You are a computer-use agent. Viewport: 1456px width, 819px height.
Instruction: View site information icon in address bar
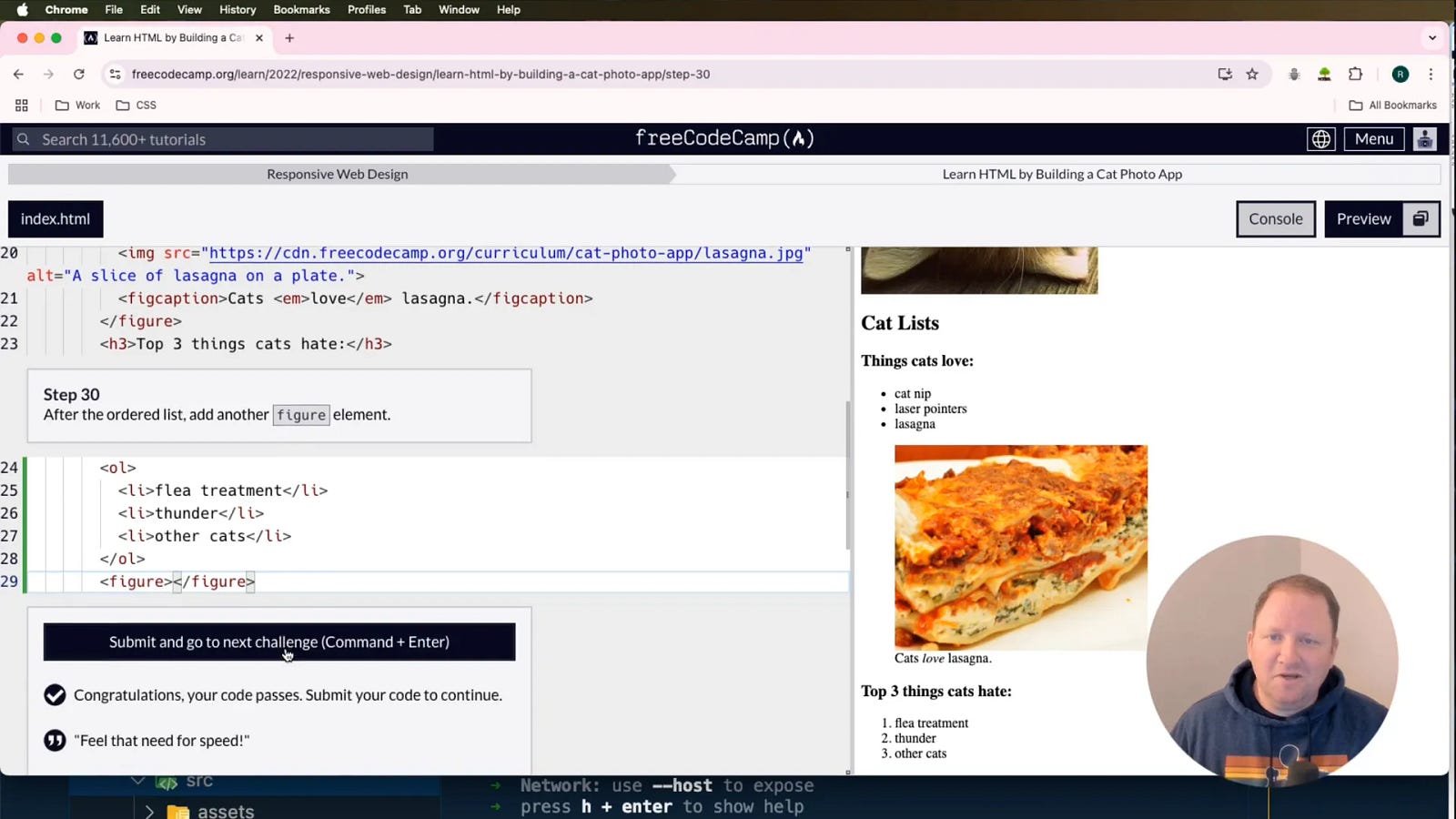115,75
